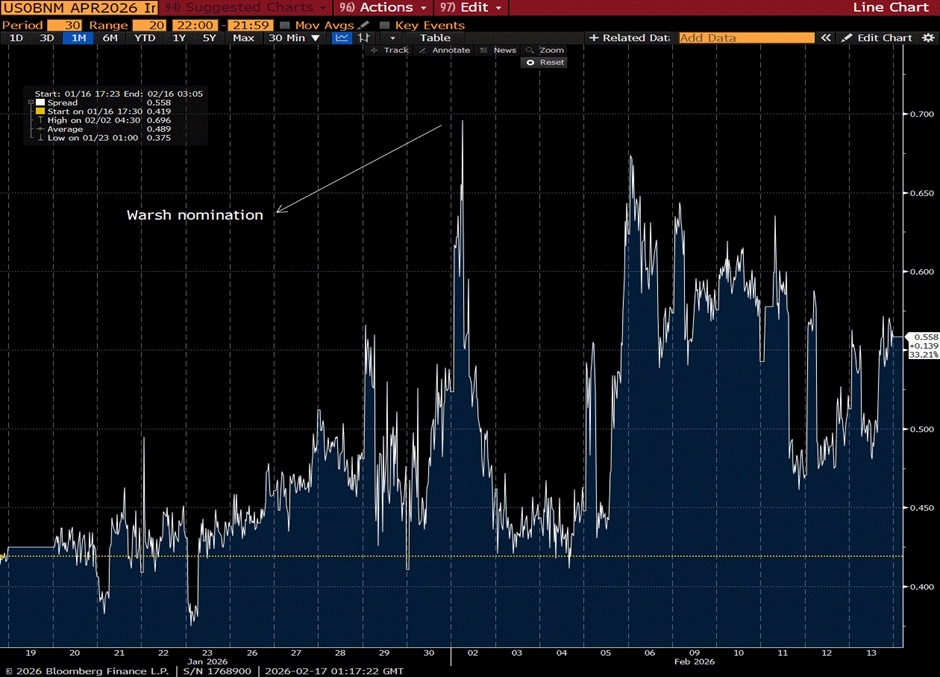The height and width of the screenshot is (677, 940).
Task: Click the Edit Chart button
Action: tap(877, 38)
